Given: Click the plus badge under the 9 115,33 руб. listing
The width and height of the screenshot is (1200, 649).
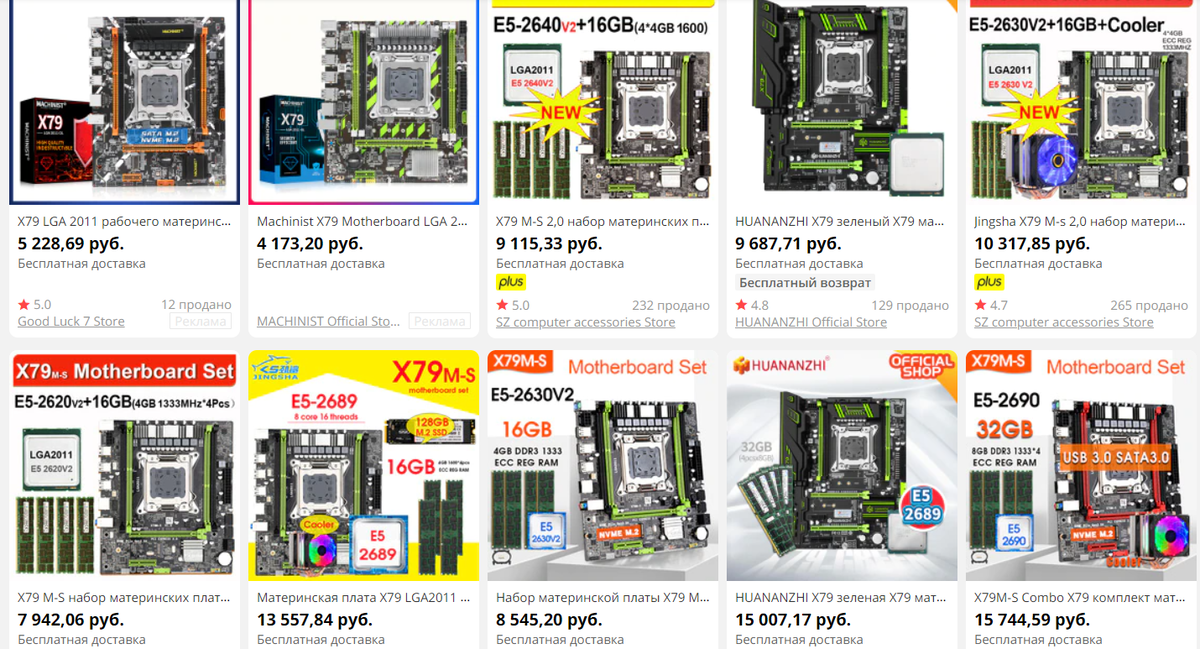Looking at the screenshot, I should (510, 283).
